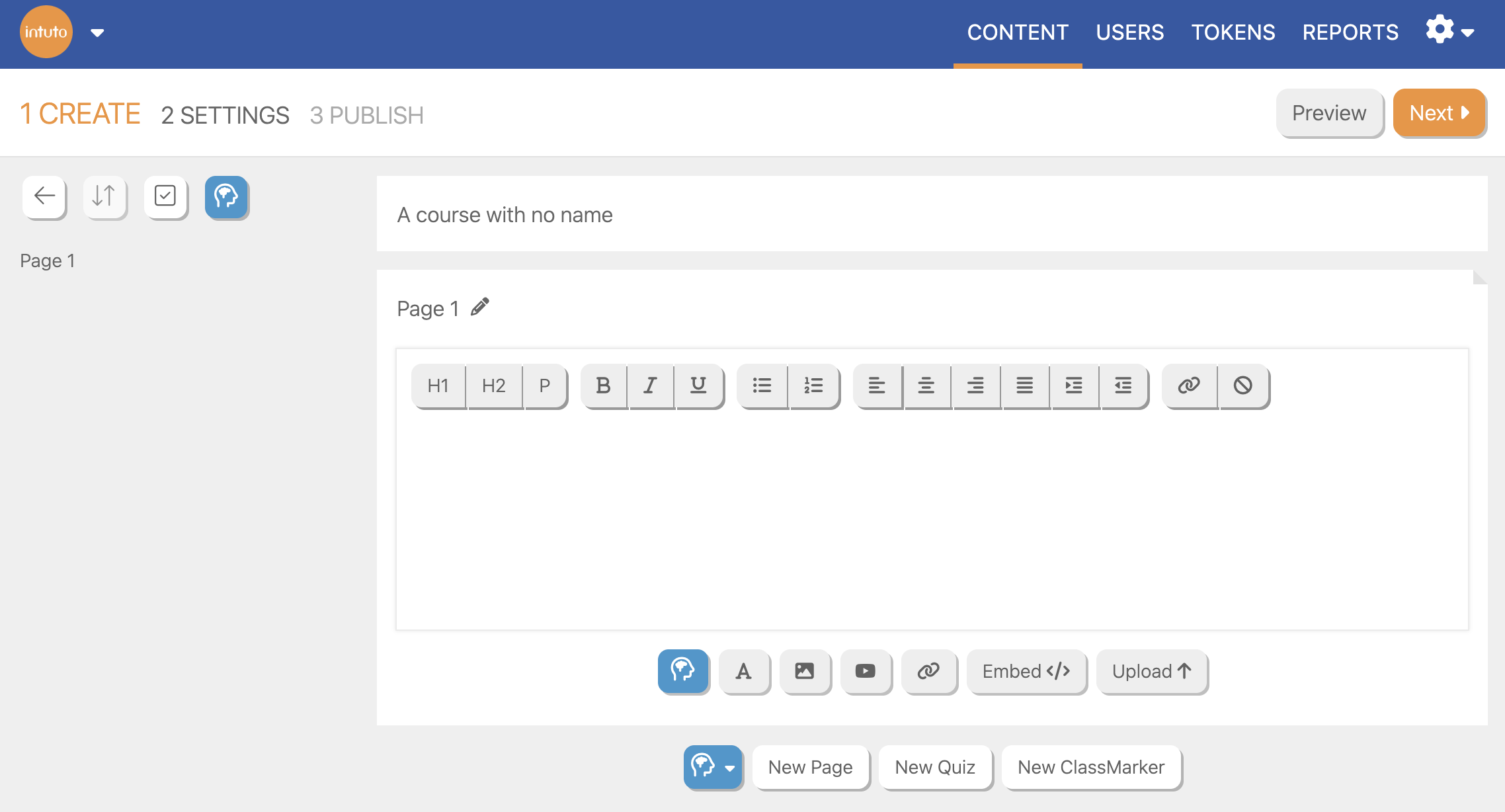Screen dimensions: 1505x812
Task: Toggle italic text formatting
Action: click(651, 386)
